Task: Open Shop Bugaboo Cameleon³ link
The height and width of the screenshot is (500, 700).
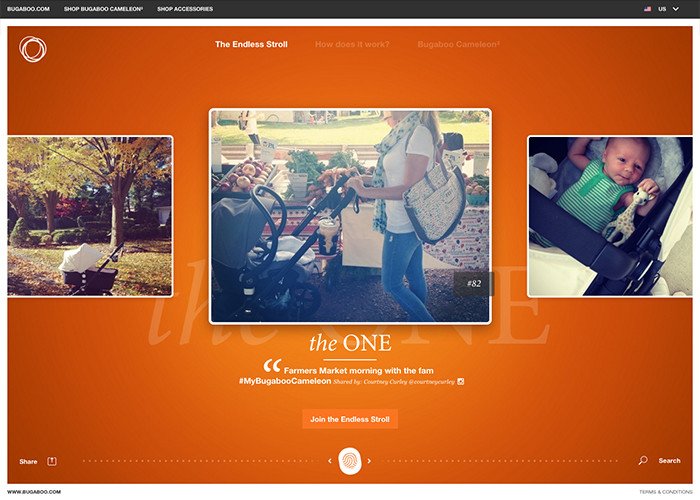Action: point(104,9)
